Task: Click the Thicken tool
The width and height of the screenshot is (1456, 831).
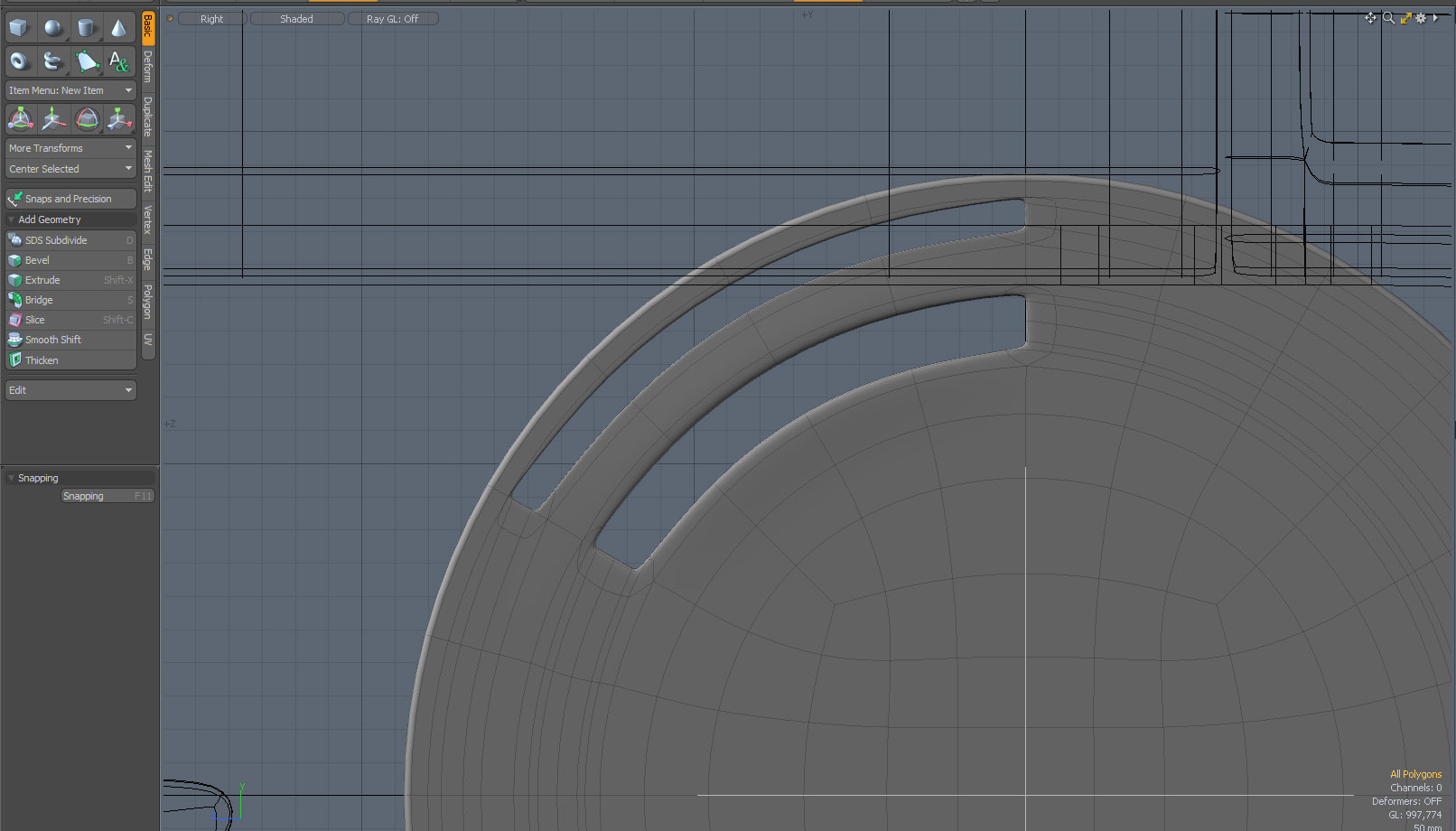Action: pyautogui.click(x=70, y=360)
